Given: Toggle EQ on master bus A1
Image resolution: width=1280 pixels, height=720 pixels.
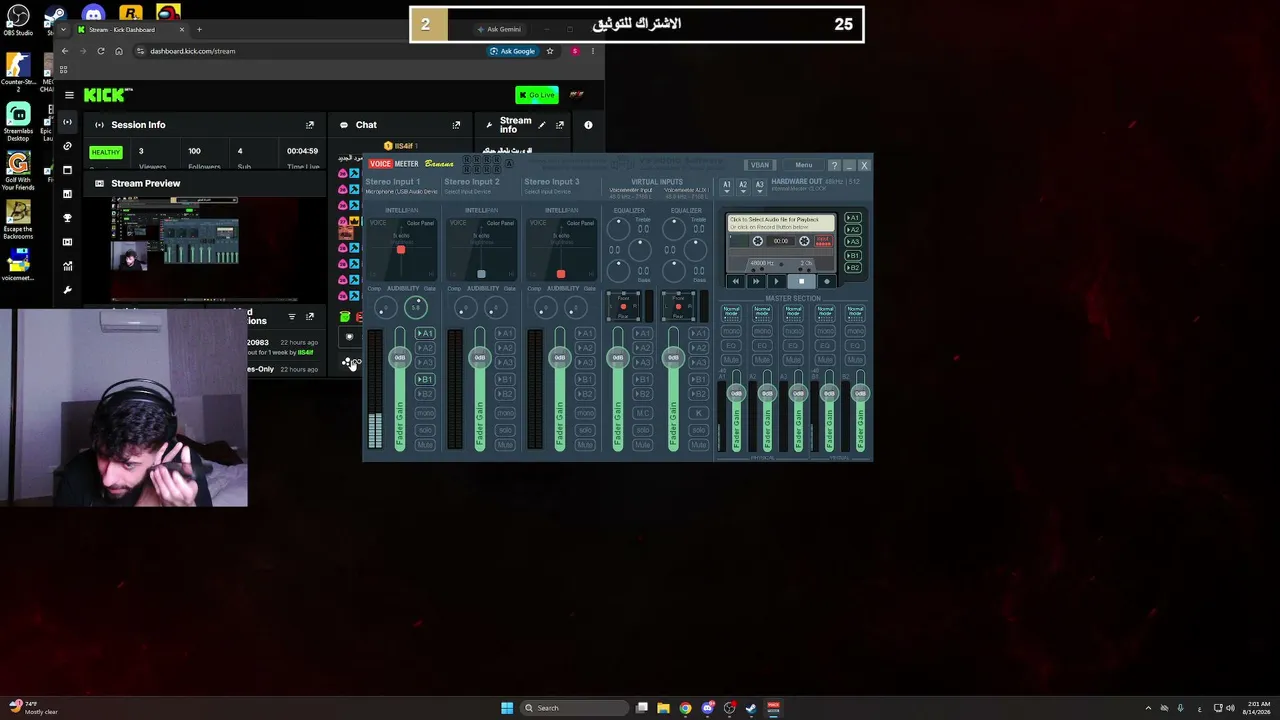Looking at the screenshot, I should 731,345.
